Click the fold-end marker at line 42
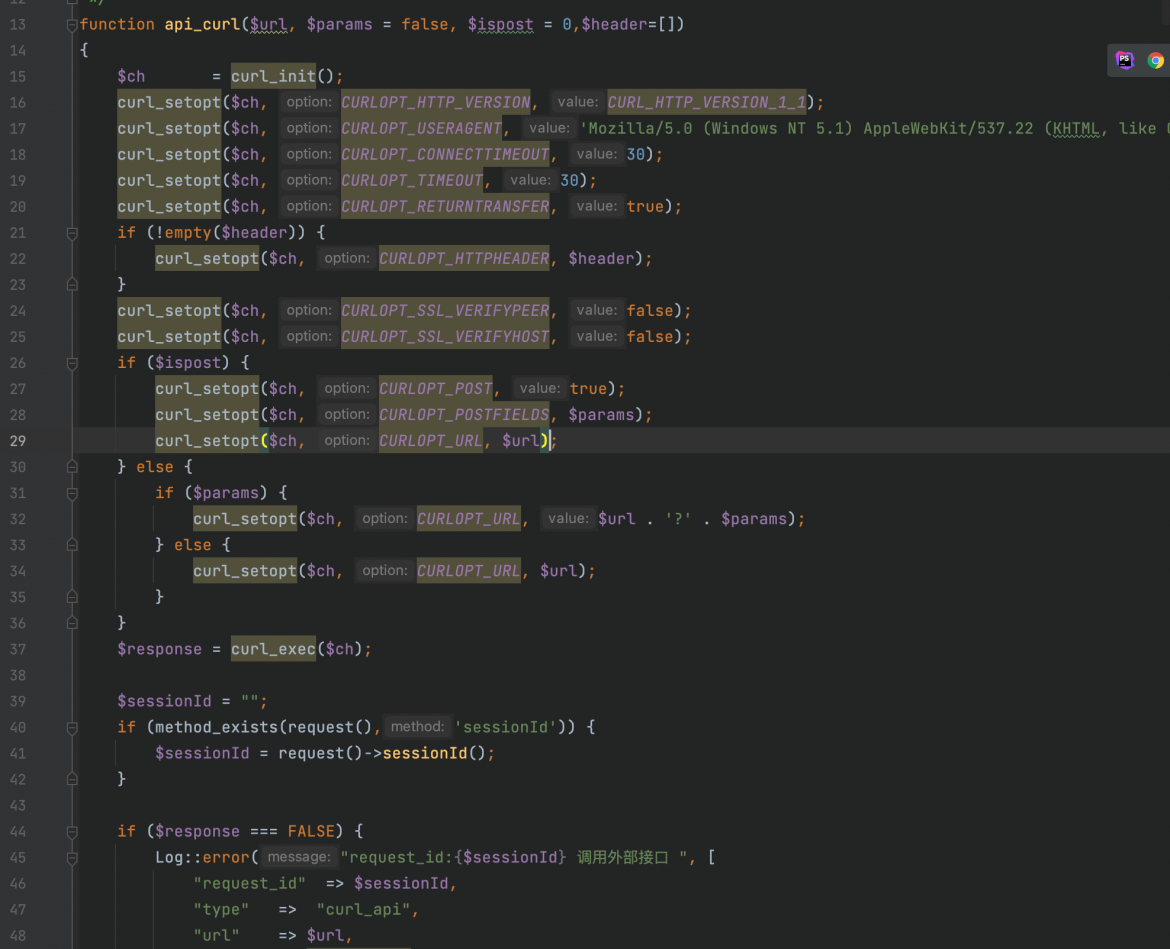The image size is (1170, 949). click(70, 779)
